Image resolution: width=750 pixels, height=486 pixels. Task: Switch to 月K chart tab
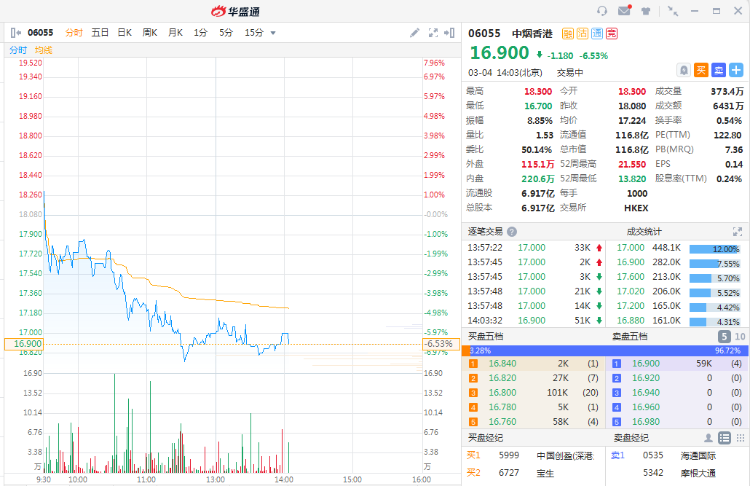pyautogui.click(x=176, y=33)
